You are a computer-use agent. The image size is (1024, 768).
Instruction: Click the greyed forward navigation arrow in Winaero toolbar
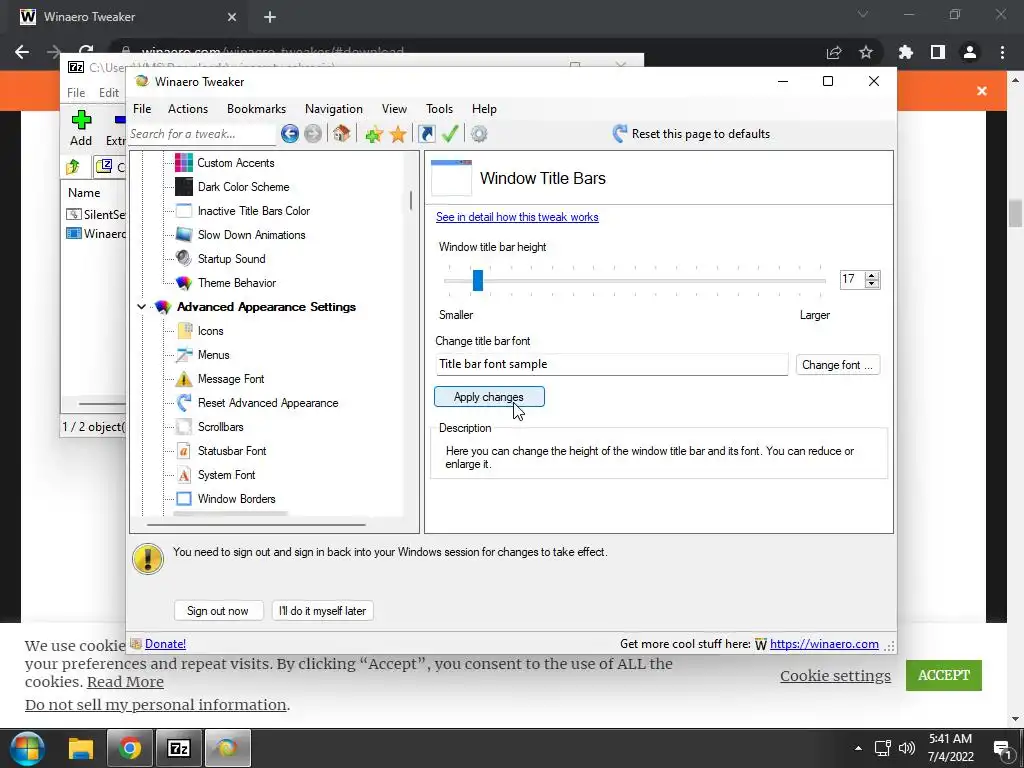[x=313, y=134]
